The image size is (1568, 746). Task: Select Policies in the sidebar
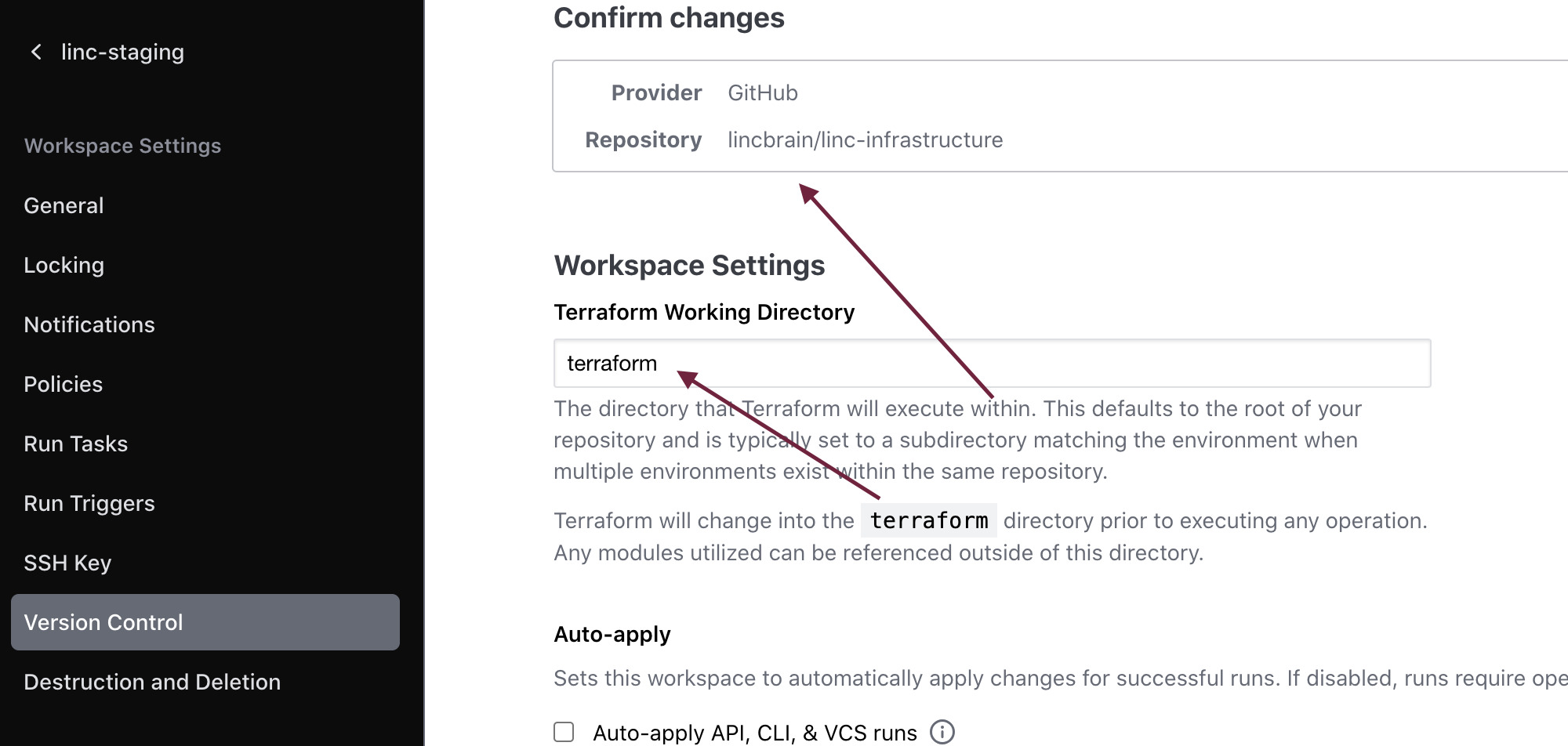coord(63,384)
